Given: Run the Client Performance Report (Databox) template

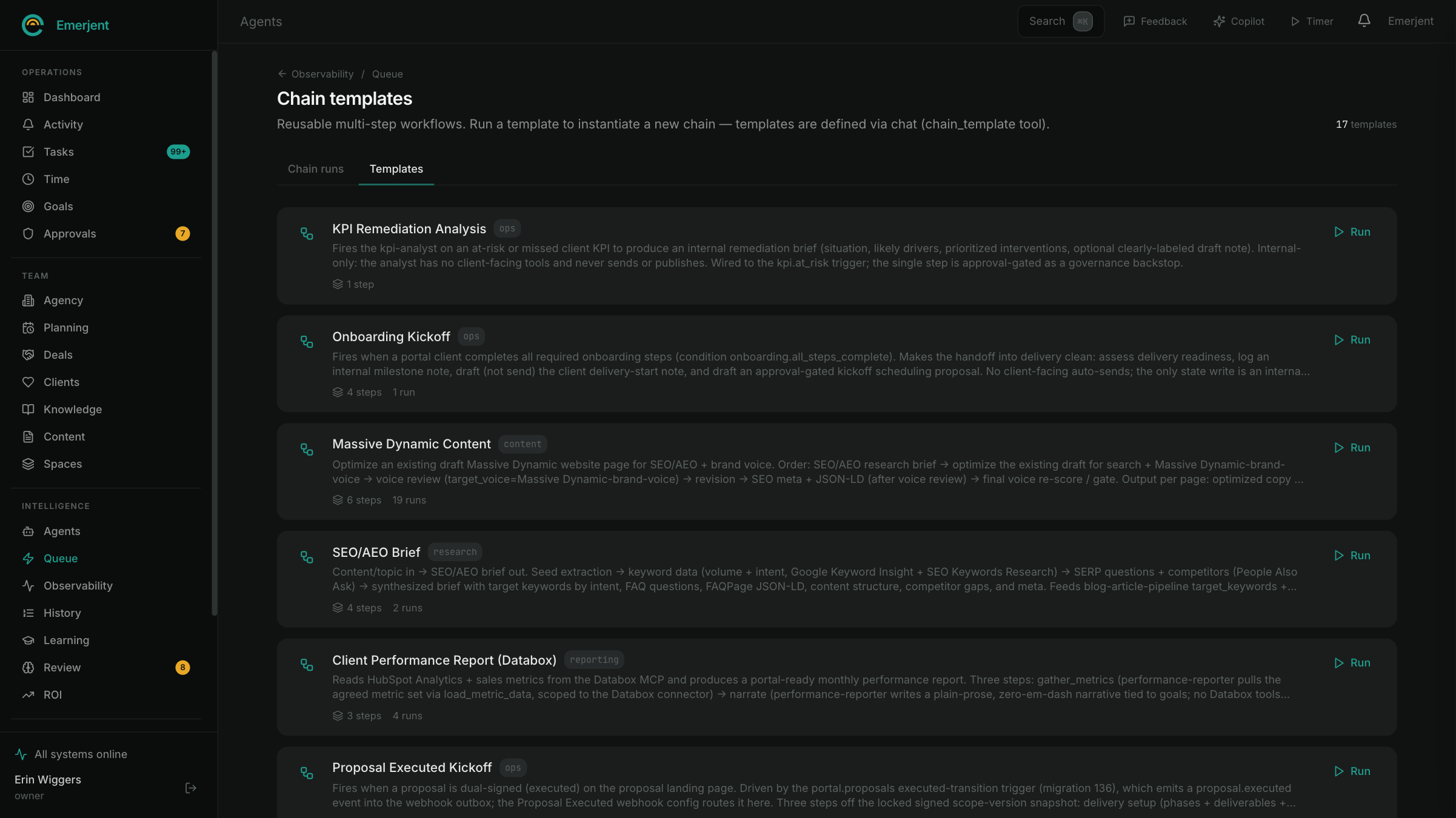Looking at the screenshot, I should (x=1352, y=663).
